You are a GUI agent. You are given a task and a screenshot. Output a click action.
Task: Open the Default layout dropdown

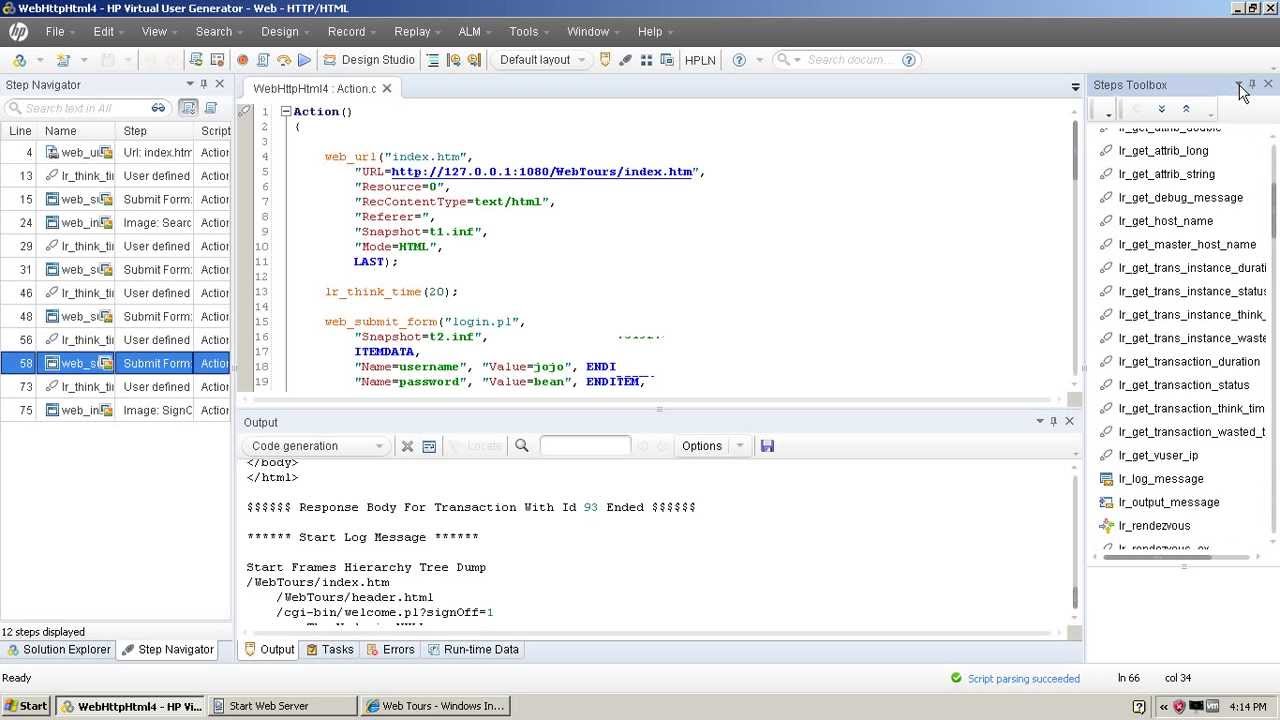(542, 60)
